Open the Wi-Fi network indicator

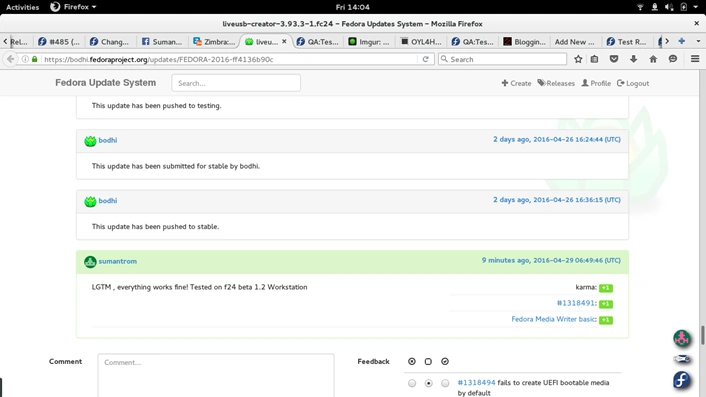640,7
